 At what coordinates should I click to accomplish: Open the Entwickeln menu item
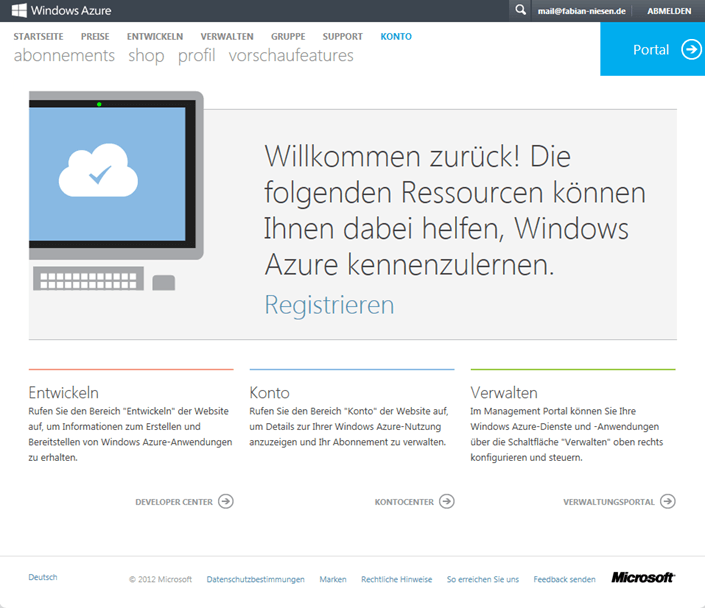tap(155, 36)
